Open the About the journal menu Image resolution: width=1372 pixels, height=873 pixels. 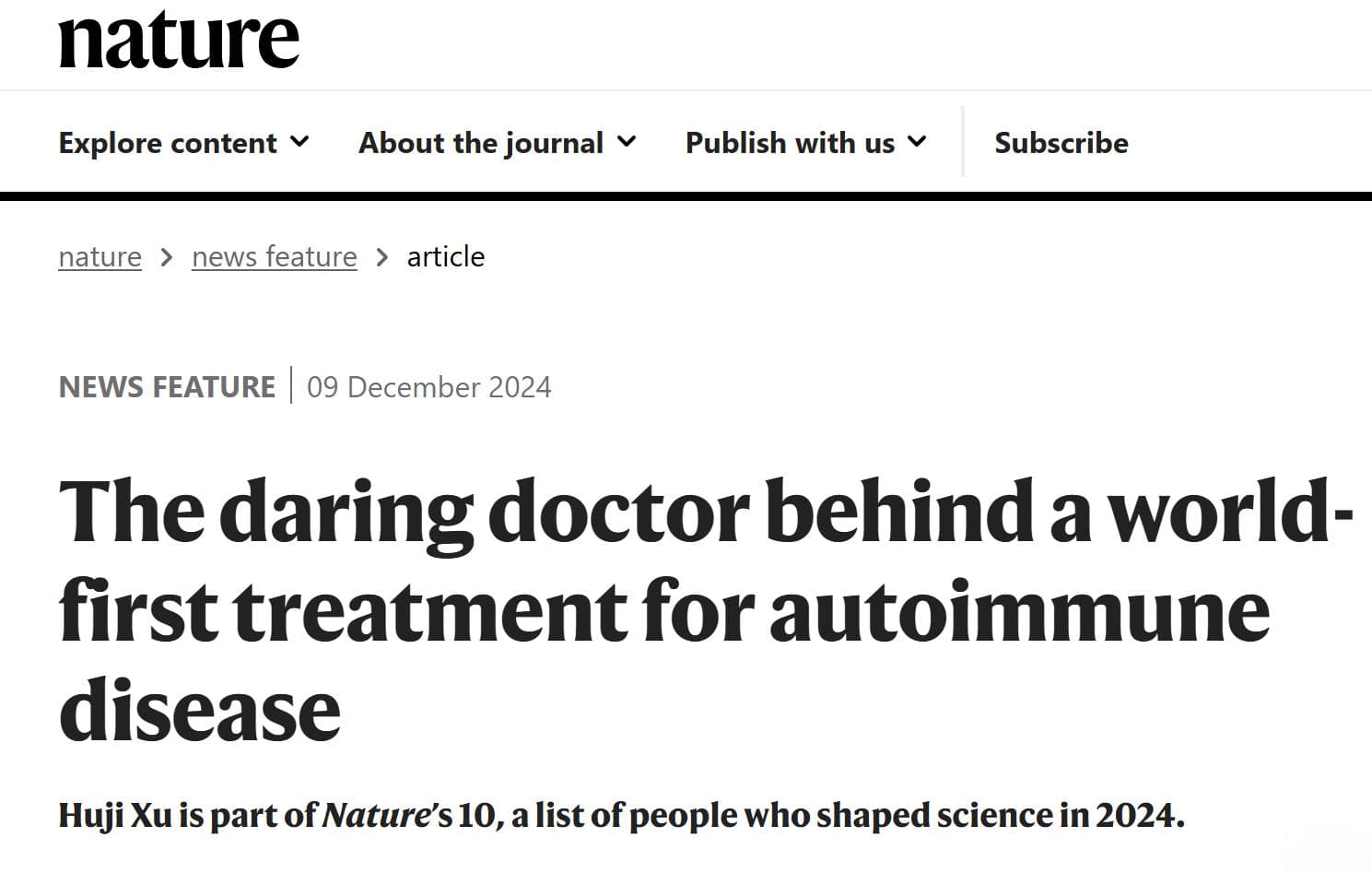click(497, 143)
